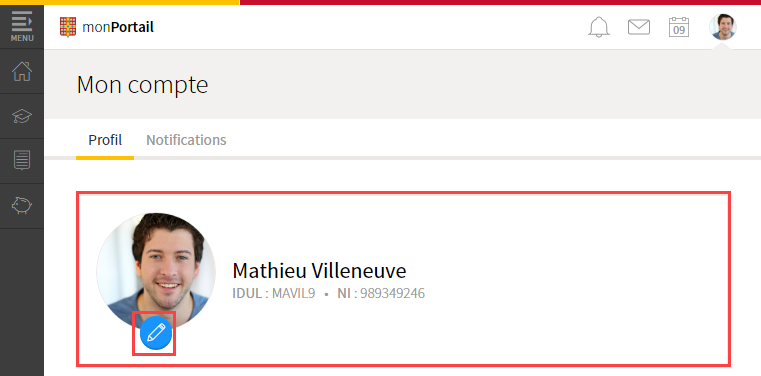Image resolution: width=761 pixels, height=376 pixels.
Task: Go to the home page via house icon
Action: click(x=22, y=71)
